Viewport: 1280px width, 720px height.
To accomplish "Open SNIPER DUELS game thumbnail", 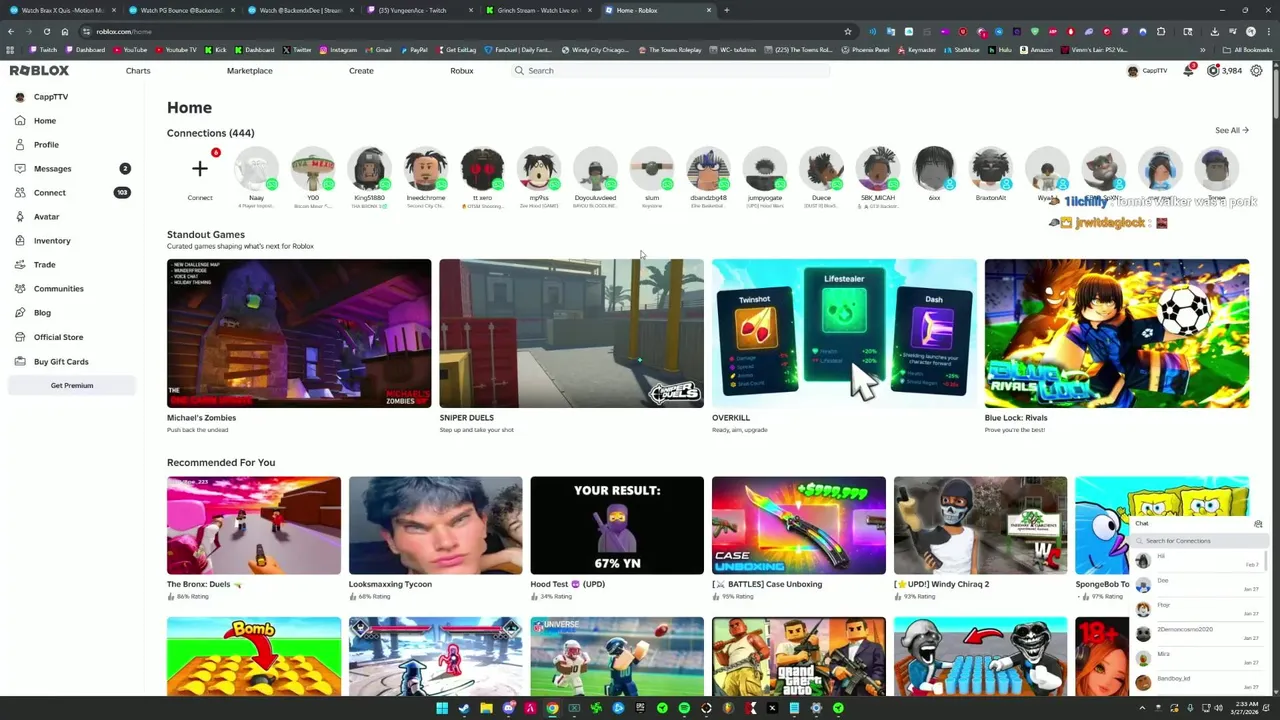I will point(571,333).
